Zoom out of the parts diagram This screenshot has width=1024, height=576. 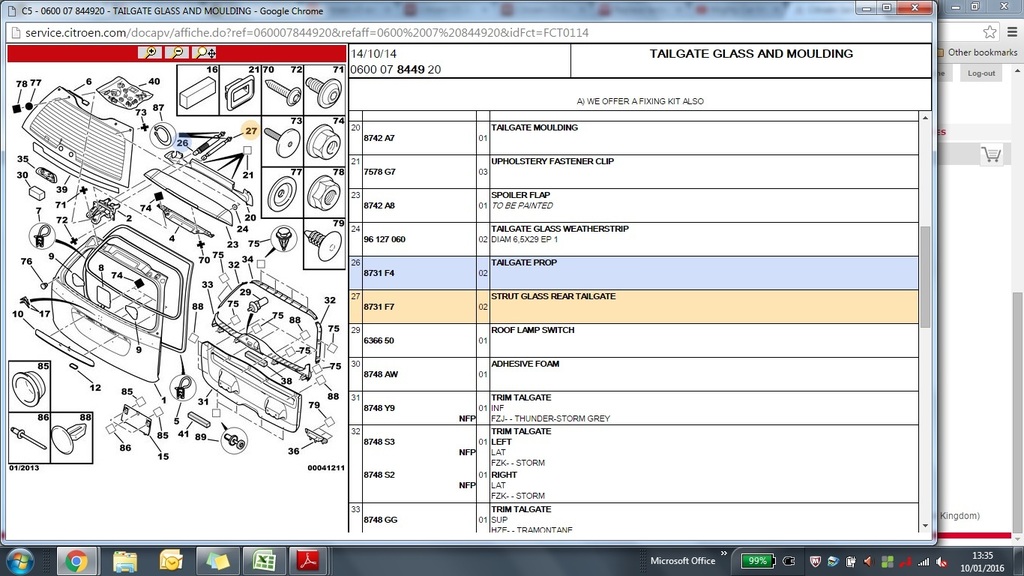177,53
